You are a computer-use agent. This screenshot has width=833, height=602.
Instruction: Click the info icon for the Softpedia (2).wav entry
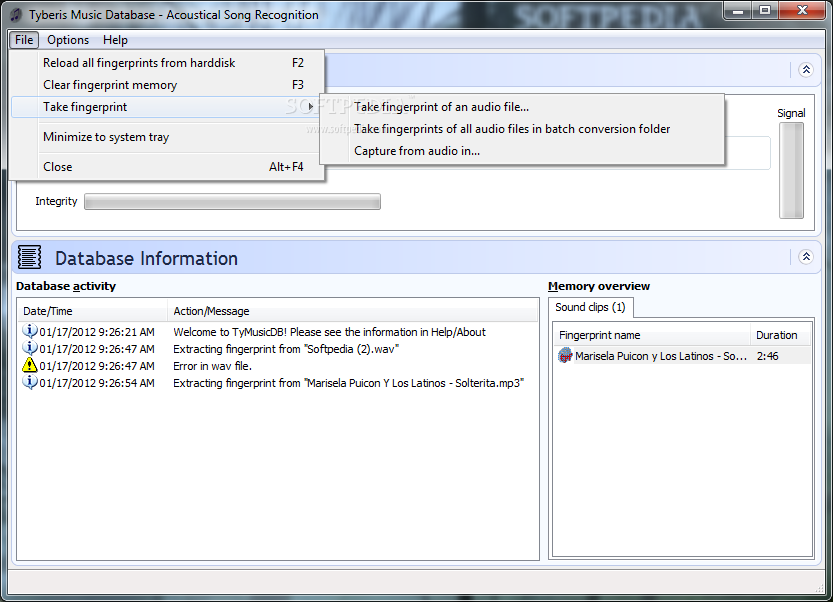[30, 348]
